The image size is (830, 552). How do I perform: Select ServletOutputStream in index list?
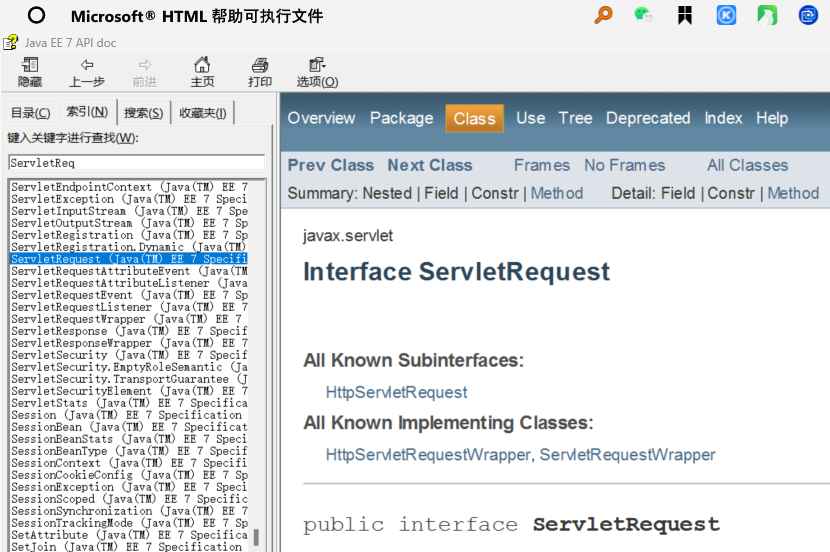(129, 223)
